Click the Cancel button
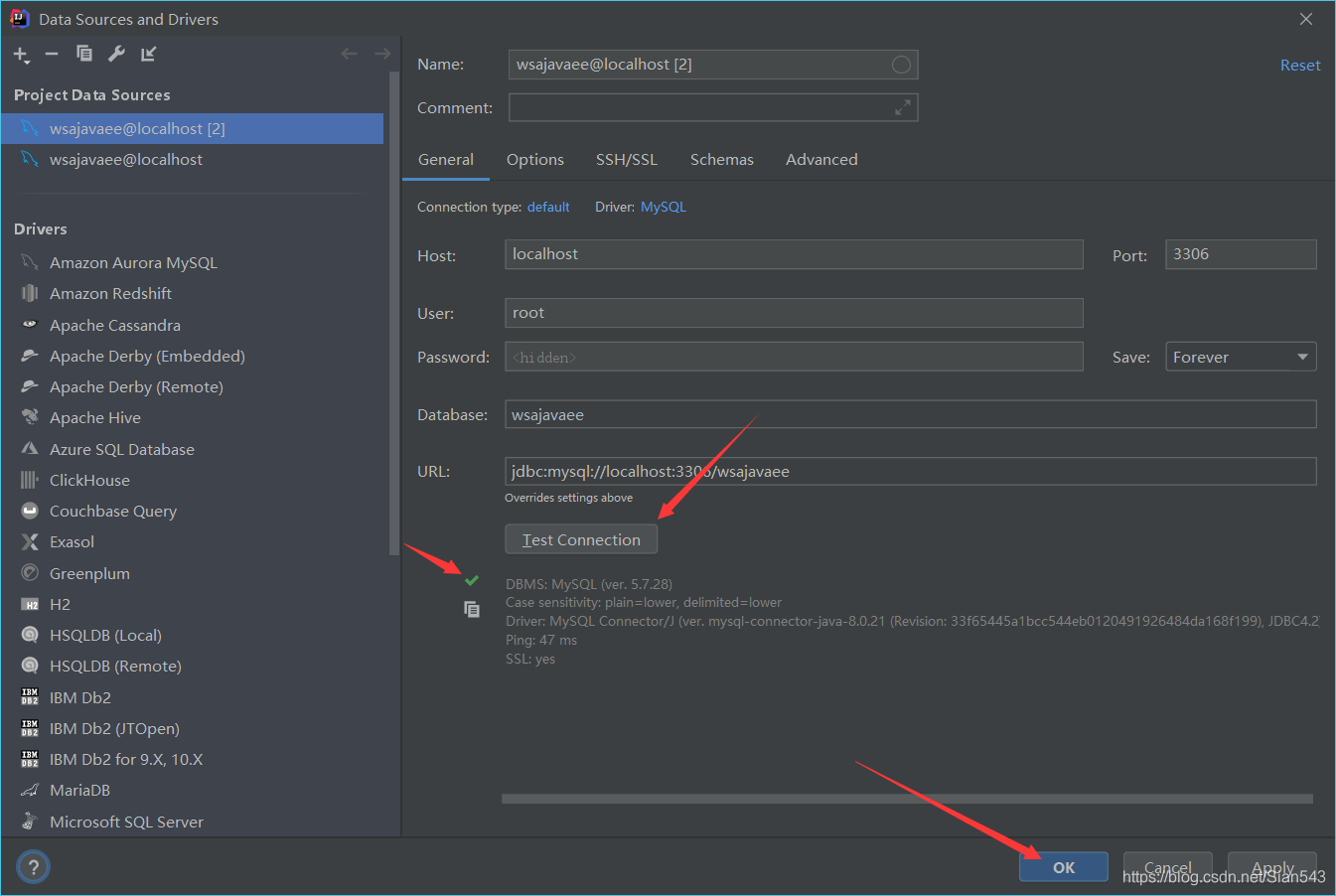This screenshot has height=896, width=1336. (1168, 867)
